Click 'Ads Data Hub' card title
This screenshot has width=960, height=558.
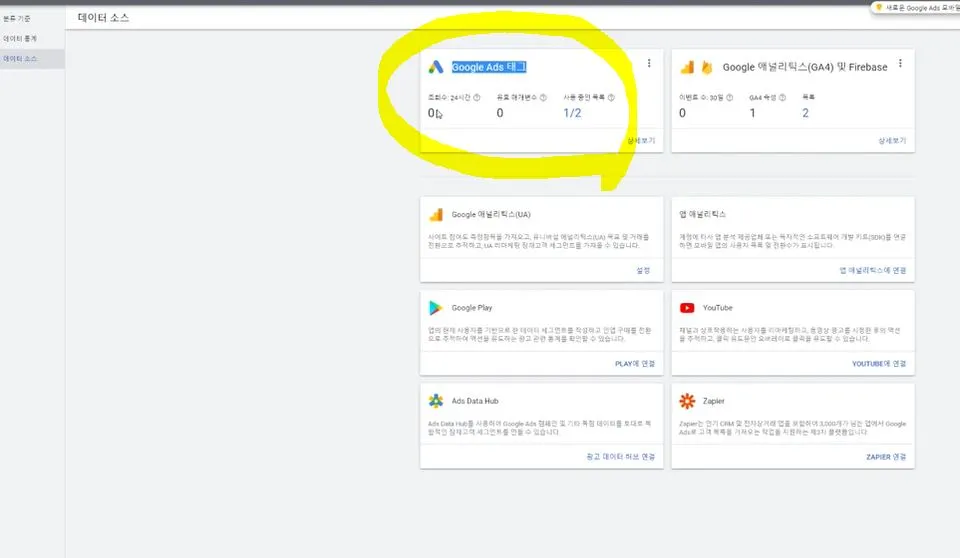click(x=474, y=401)
